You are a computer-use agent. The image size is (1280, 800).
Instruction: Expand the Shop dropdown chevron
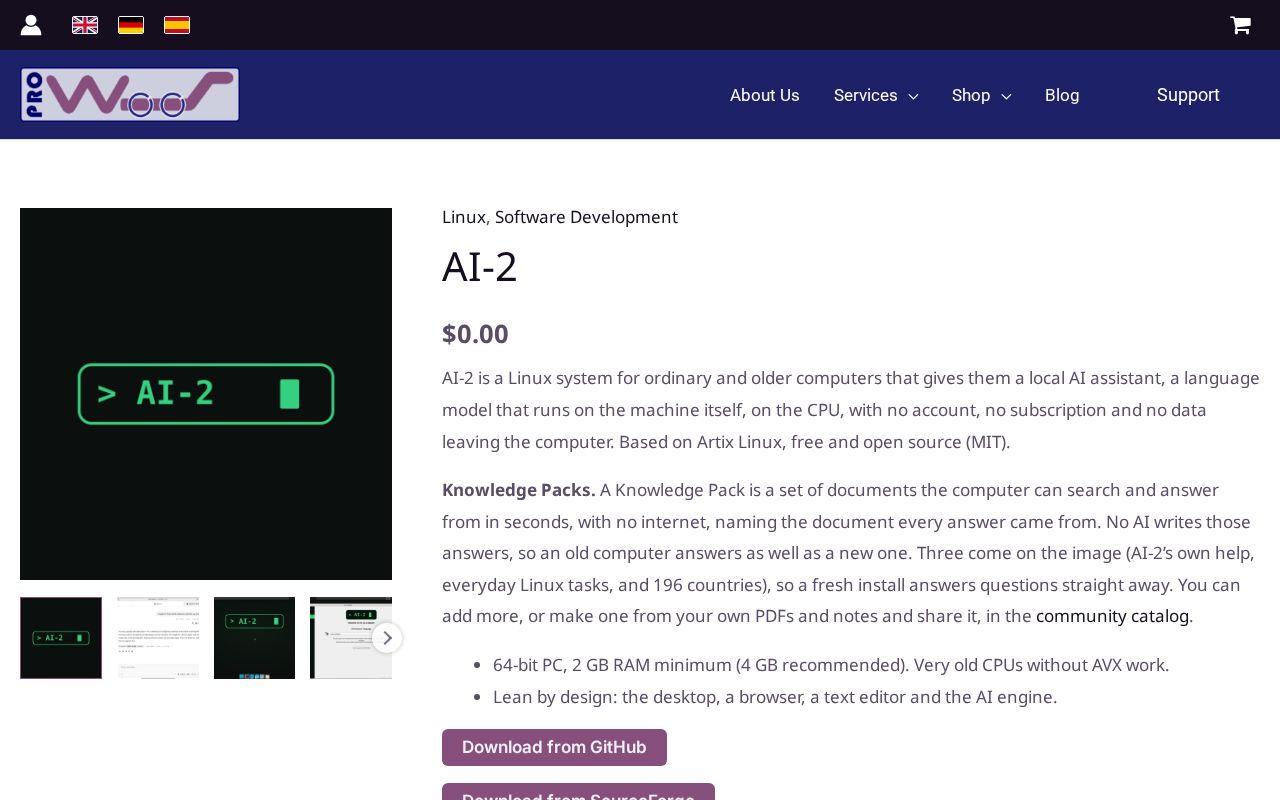[1006, 96]
